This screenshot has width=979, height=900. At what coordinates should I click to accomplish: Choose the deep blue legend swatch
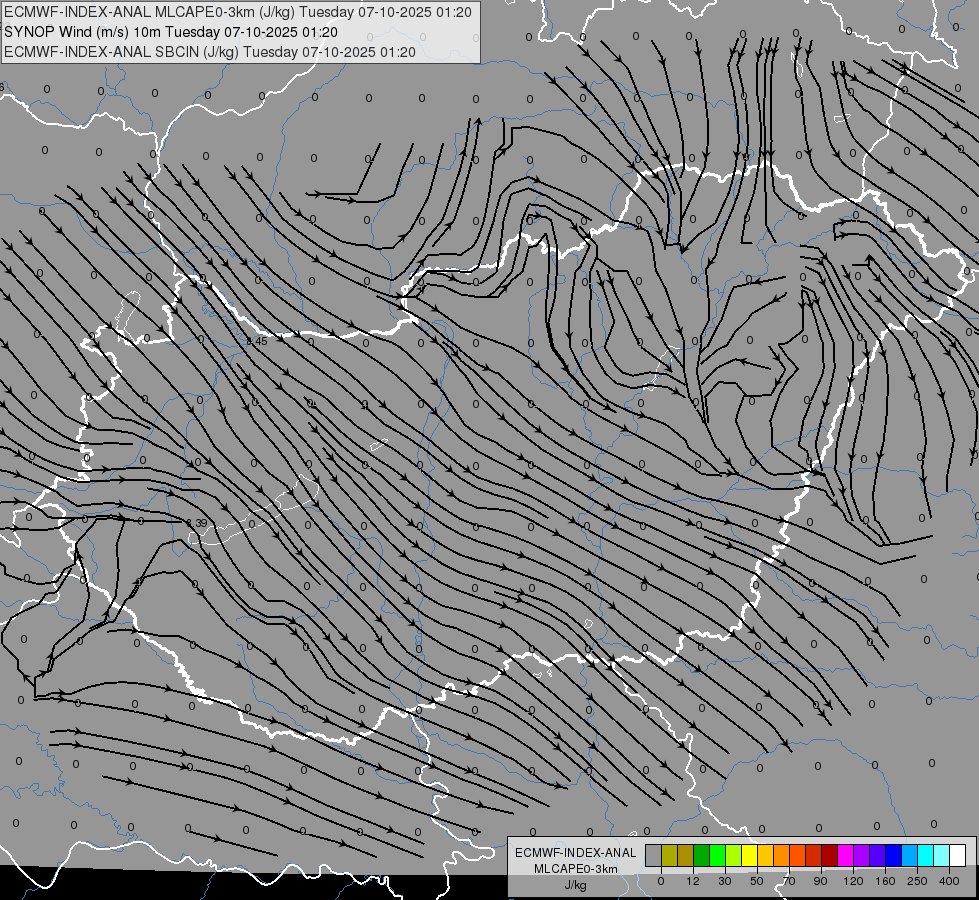pyautogui.click(x=894, y=855)
